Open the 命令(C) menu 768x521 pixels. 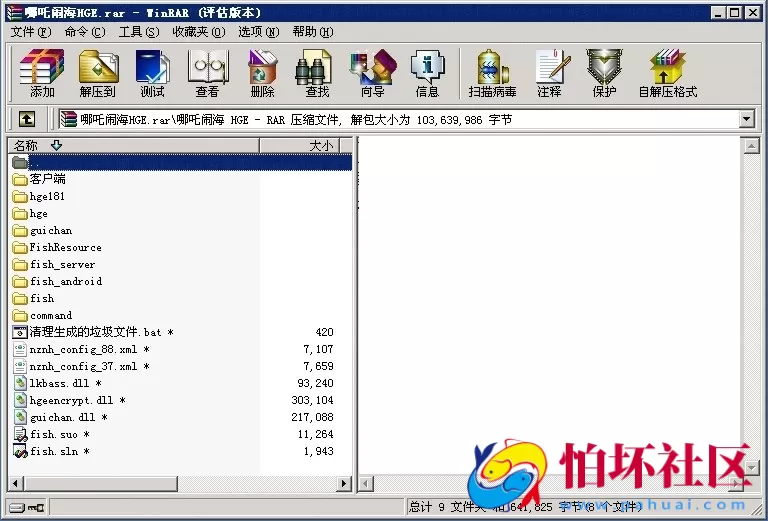point(85,32)
